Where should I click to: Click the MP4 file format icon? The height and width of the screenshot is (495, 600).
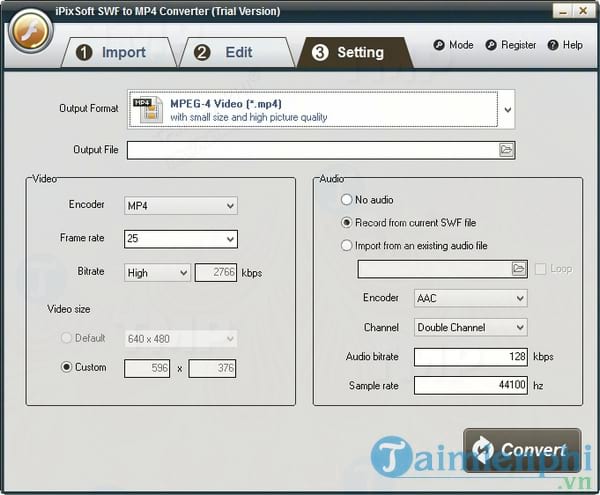(x=147, y=109)
